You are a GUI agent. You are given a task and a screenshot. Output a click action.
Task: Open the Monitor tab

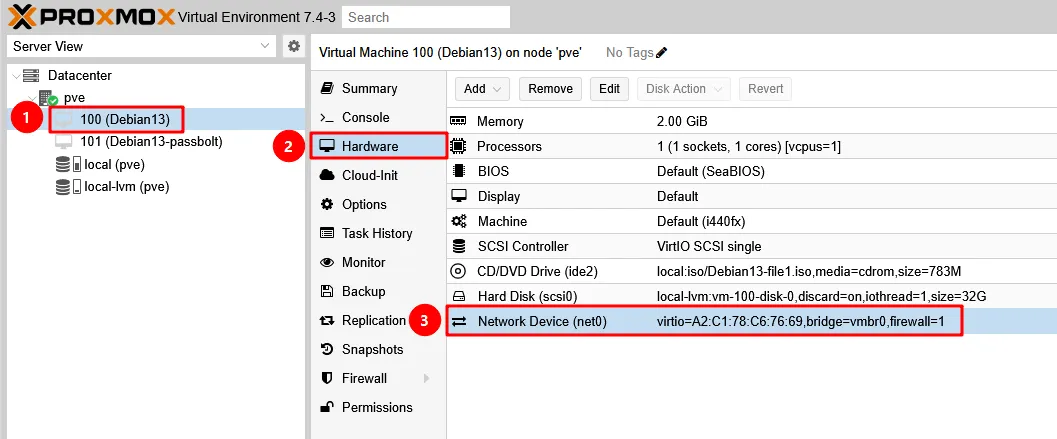(378, 262)
